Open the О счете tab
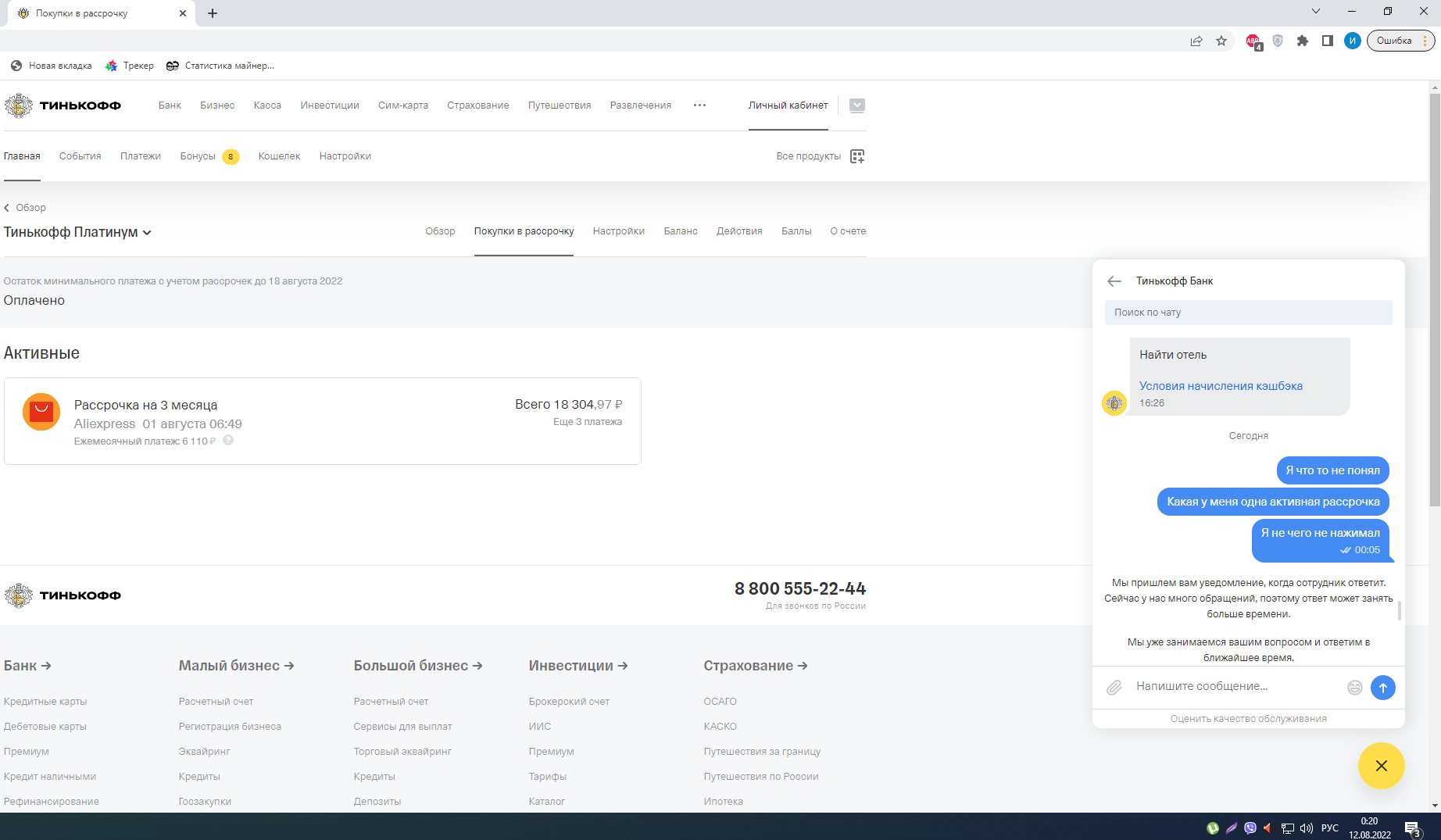Image resolution: width=1441 pixels, height=840 pixels. (848, 231)
